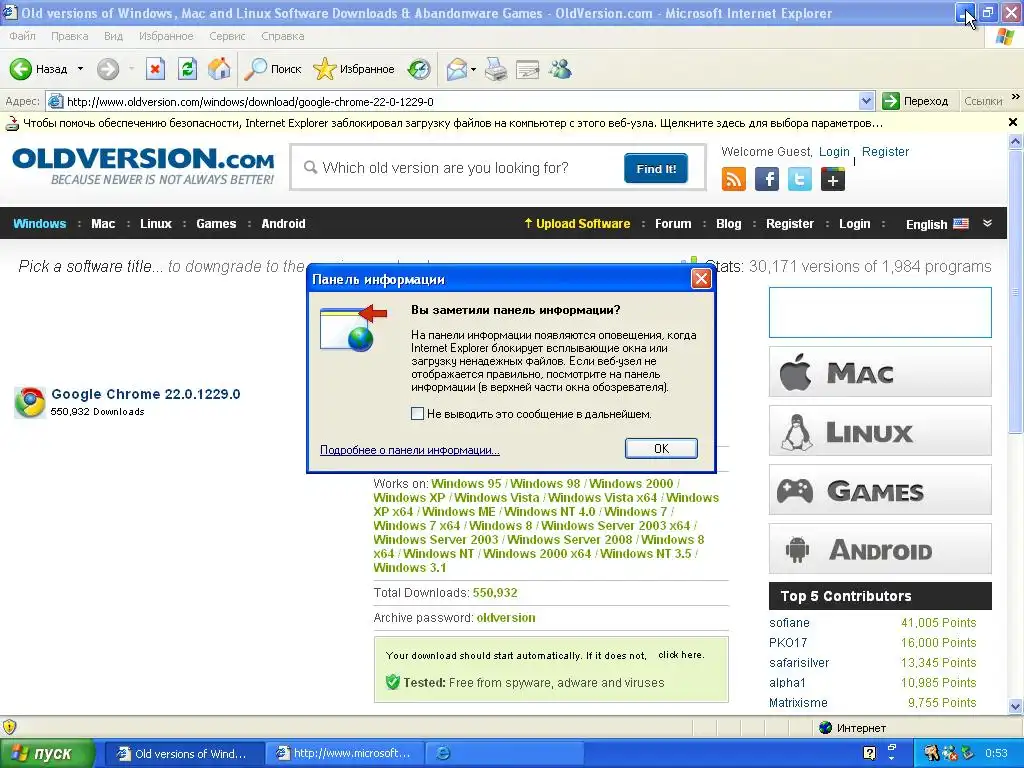Viewport: 1024px width, 768px height.
Task: Click the Google Chrome logo icon
Action: pyautogui.click(x=30, y=402)
